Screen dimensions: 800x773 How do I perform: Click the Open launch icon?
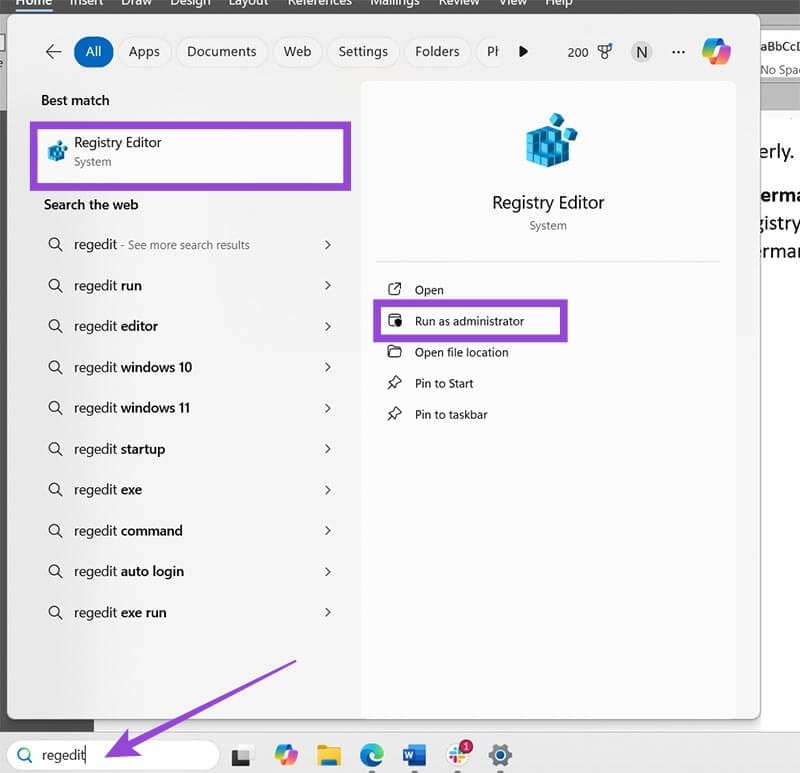pyautogui.click(x=394, y=289)
